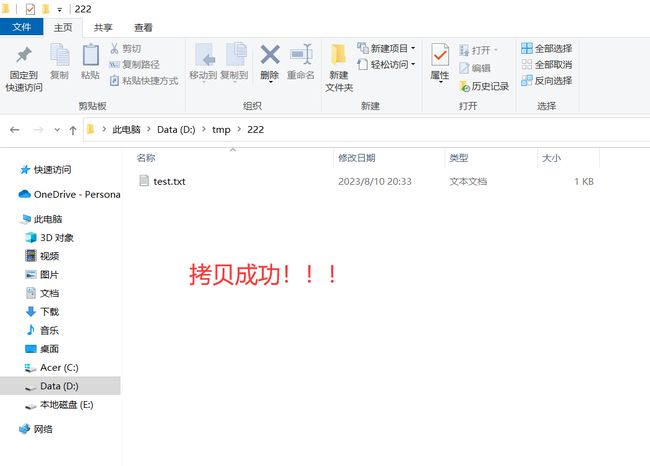
Task: Click Data (D:) breadcrumb in address bar
Action: pos(176,129)
